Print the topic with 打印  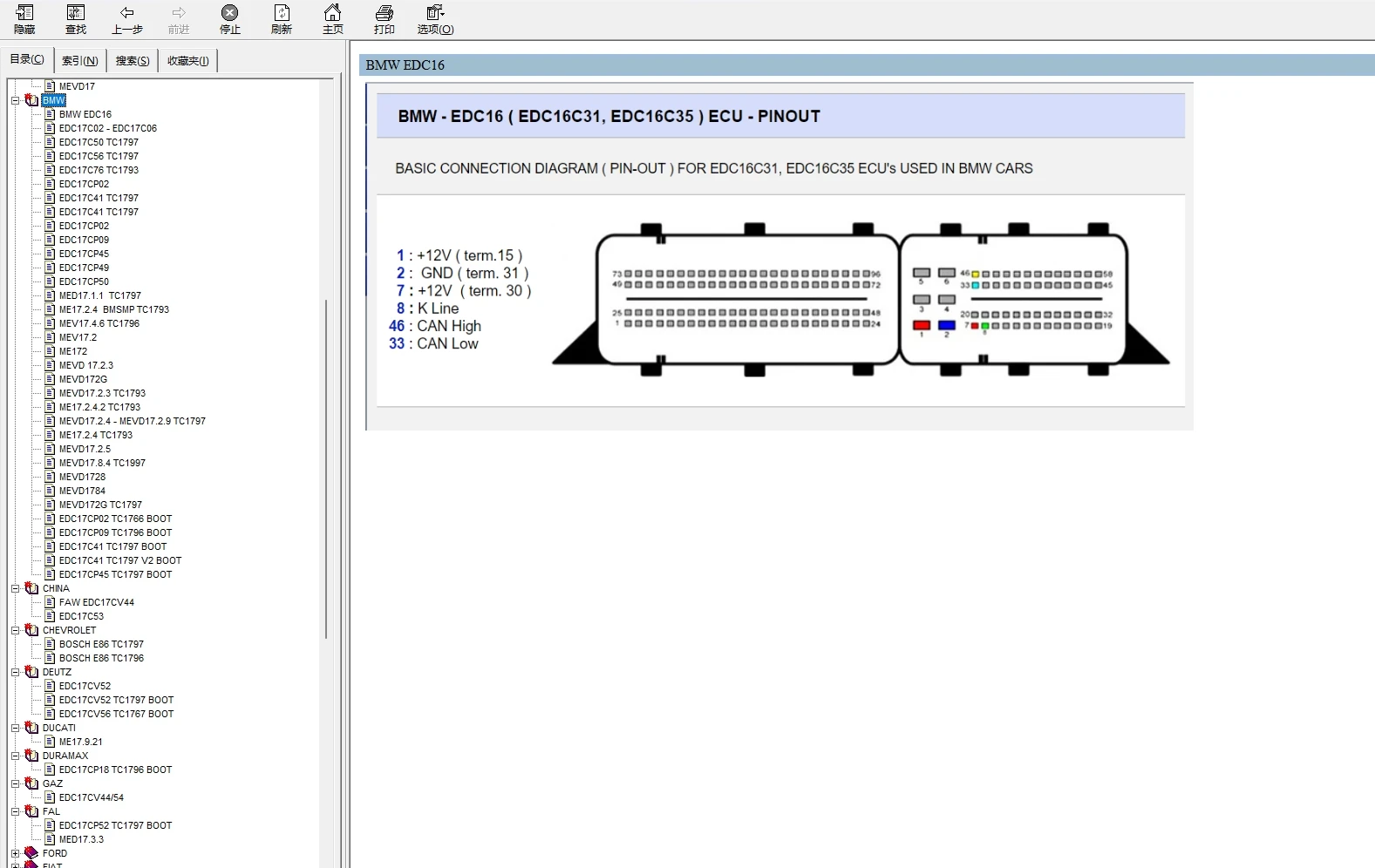pos(385,19)
